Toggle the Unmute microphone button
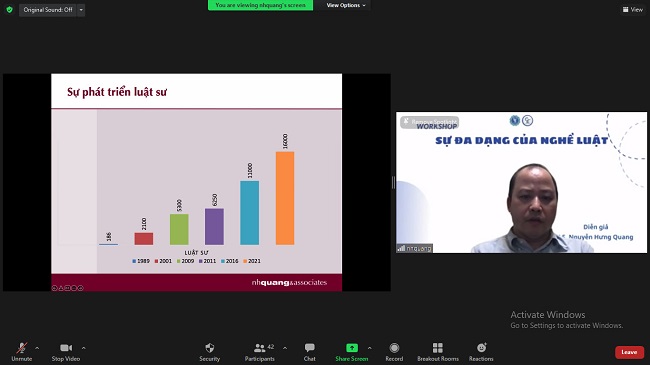This screenshot has height=365, width=650. pos(22,348)
